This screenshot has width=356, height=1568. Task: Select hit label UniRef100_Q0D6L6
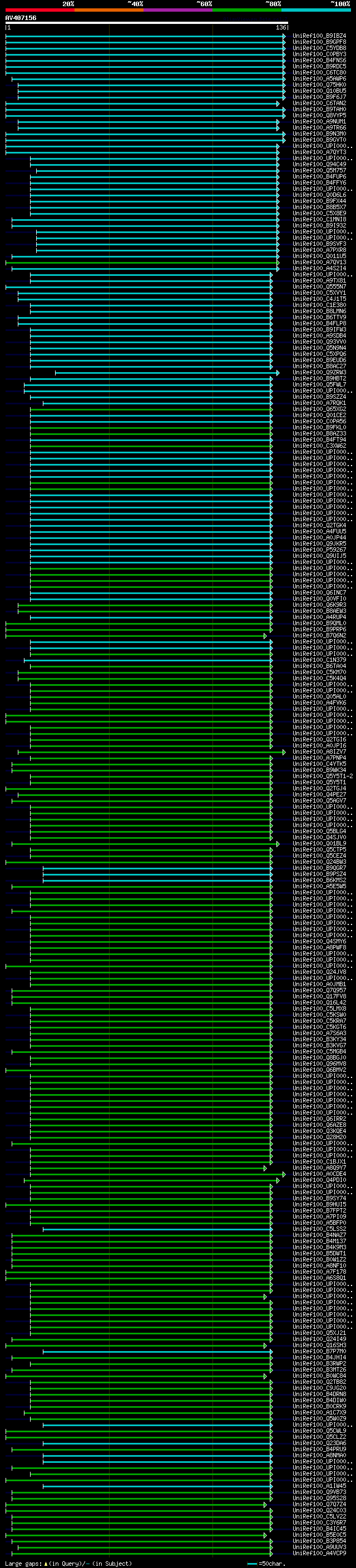(319, 195)
